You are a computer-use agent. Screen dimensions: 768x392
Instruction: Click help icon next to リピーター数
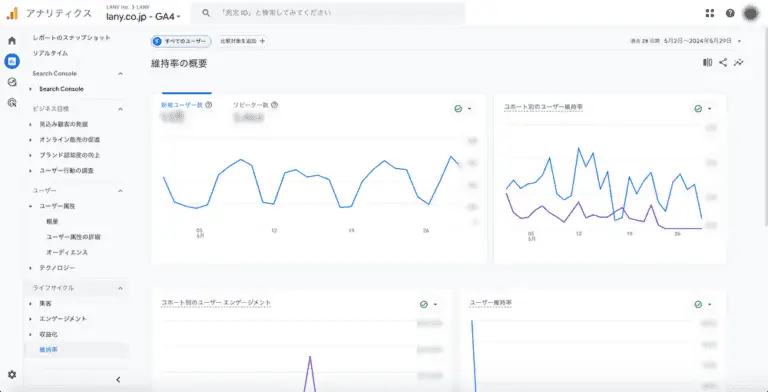click(275, 104)
